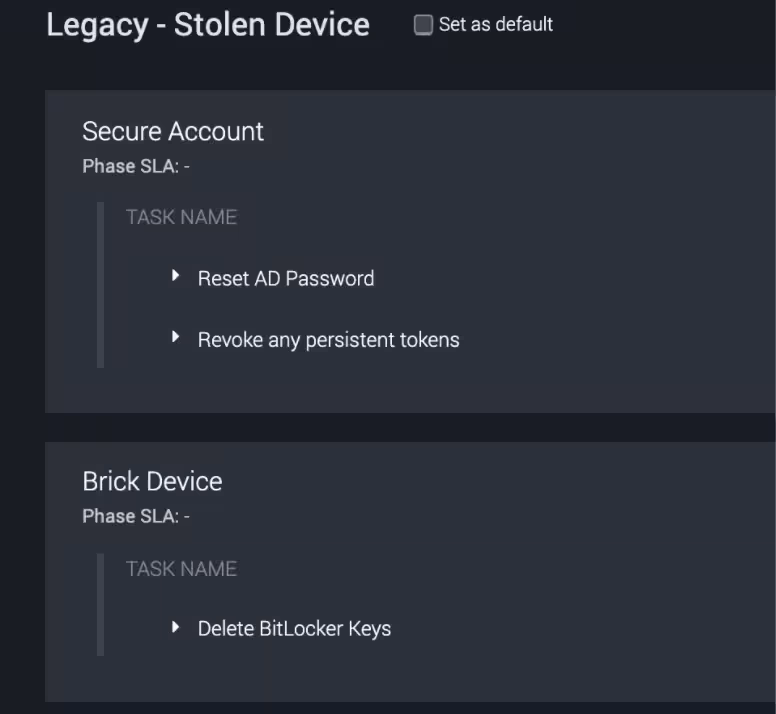Click the SLA dash value under Secure Account
Screen dimensions: 776x714
[x=186, y=167]
